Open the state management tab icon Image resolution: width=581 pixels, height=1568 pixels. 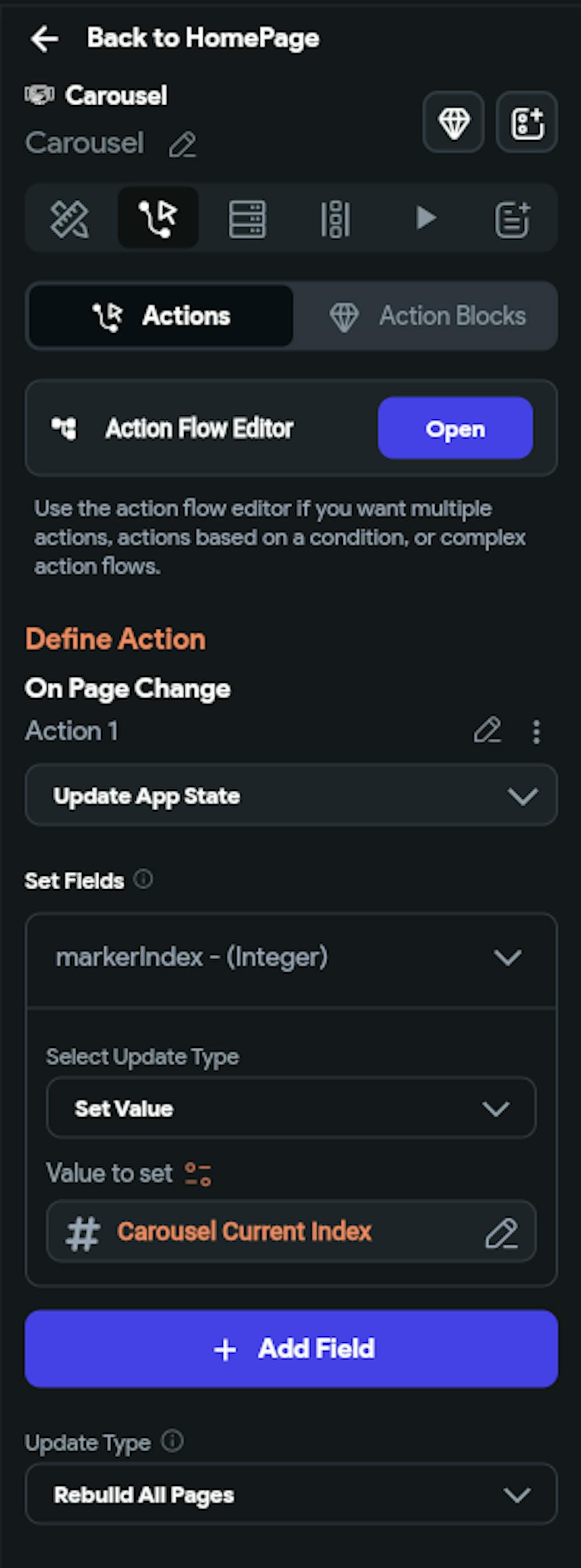coord(336,219)
